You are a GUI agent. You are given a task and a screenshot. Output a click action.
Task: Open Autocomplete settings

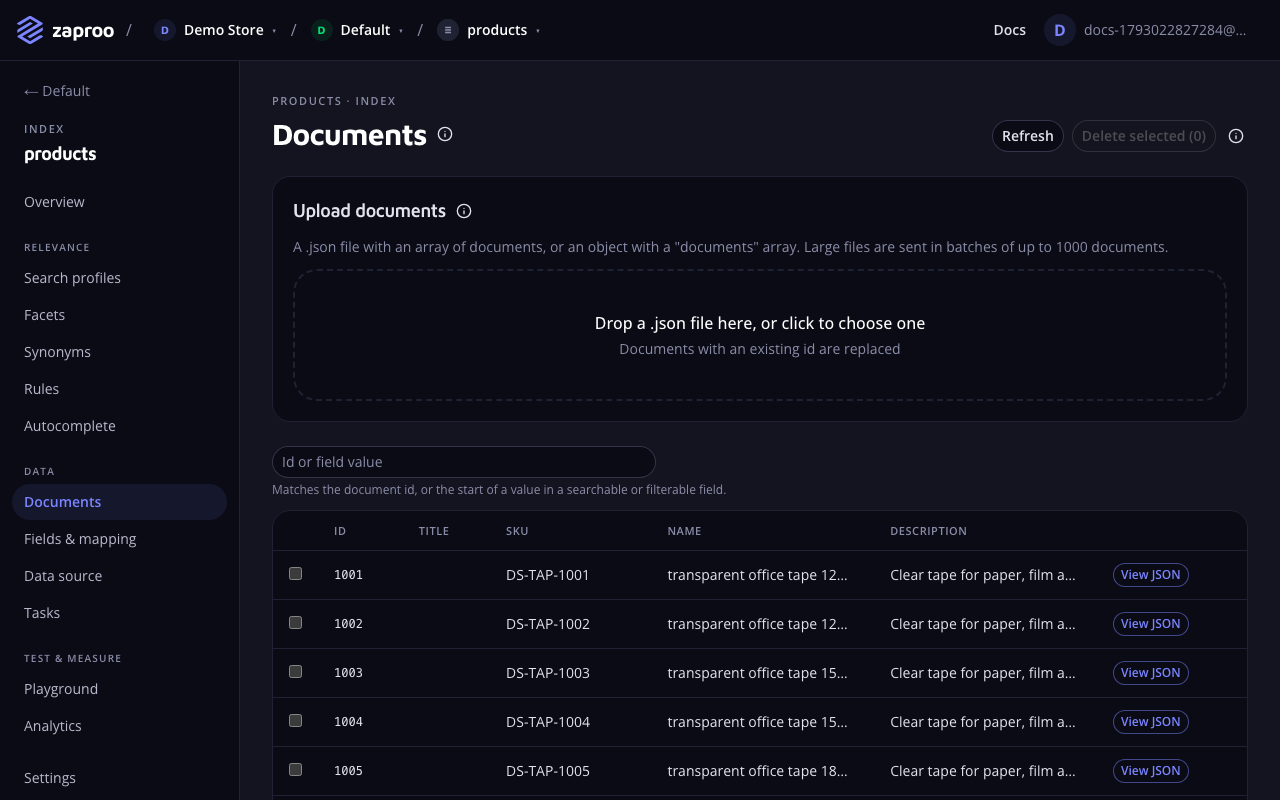point(119,426)
